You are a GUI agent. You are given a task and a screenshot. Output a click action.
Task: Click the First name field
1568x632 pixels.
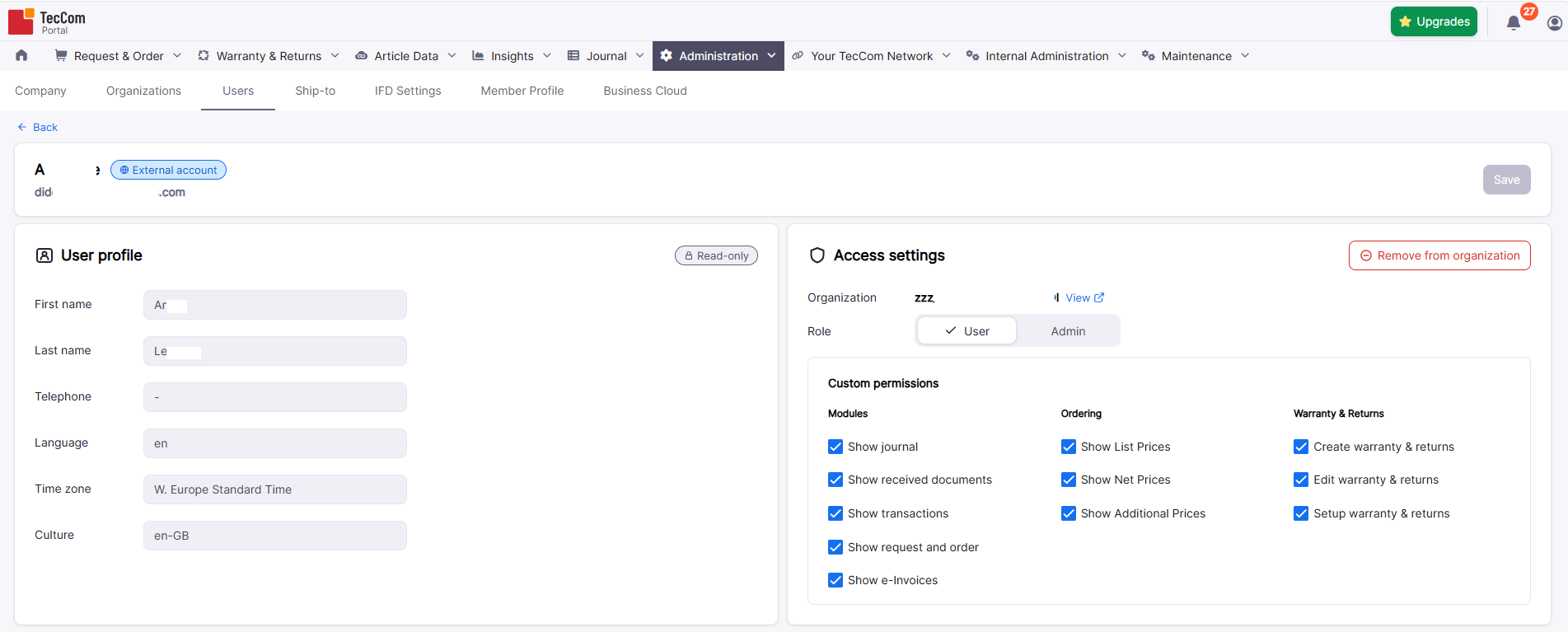275,305
